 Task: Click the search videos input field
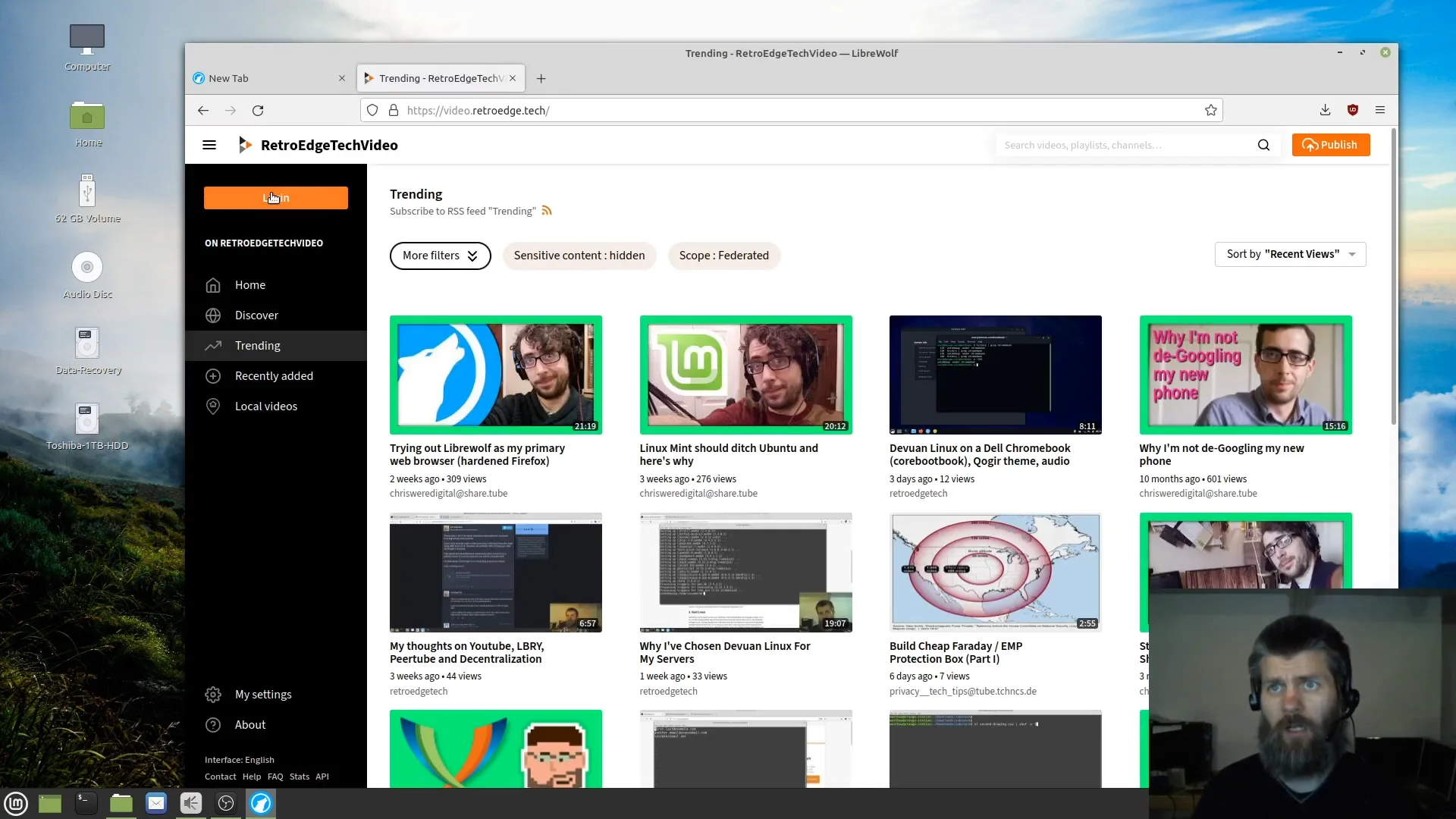pyautogui.click(x=1125, y=145)
